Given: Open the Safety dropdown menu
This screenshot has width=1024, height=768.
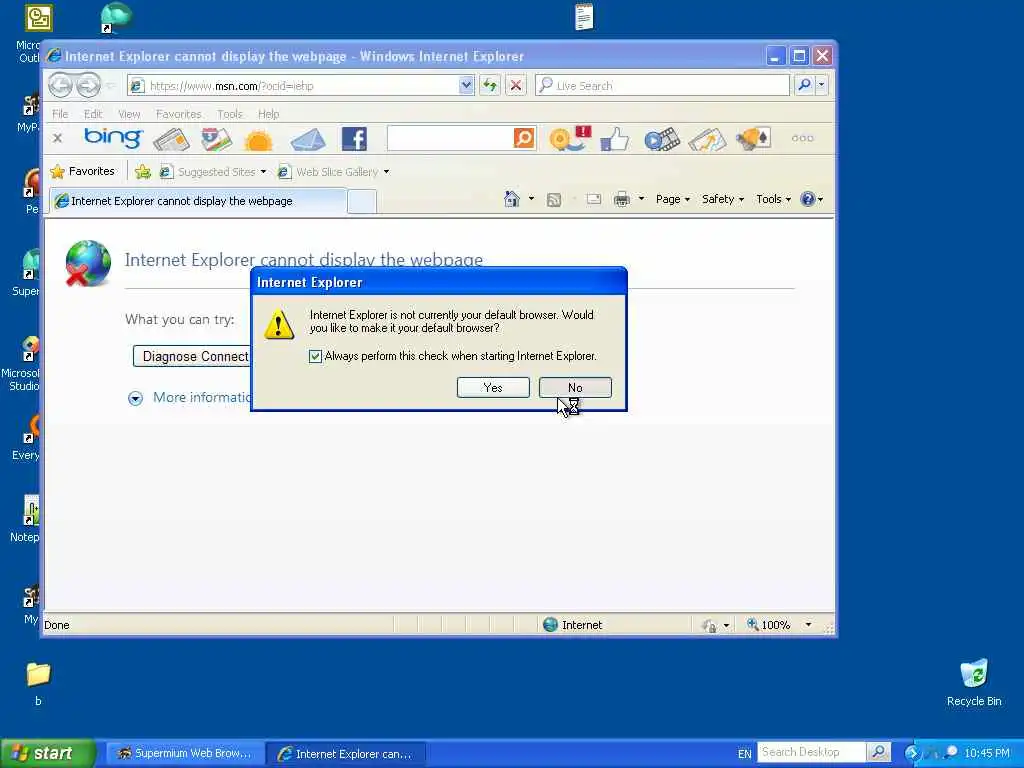Looking at the screenshot, I should 723,199.
